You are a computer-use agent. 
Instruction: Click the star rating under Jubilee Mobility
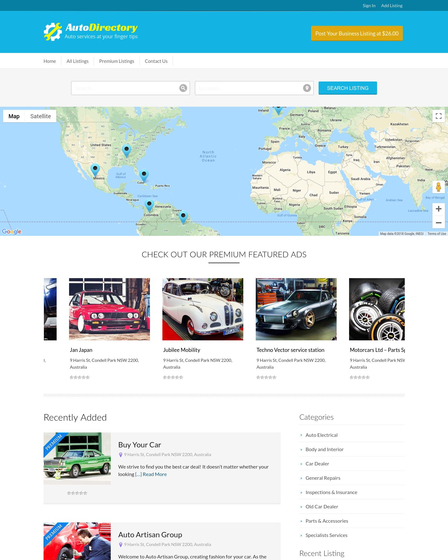click(173, 377)
